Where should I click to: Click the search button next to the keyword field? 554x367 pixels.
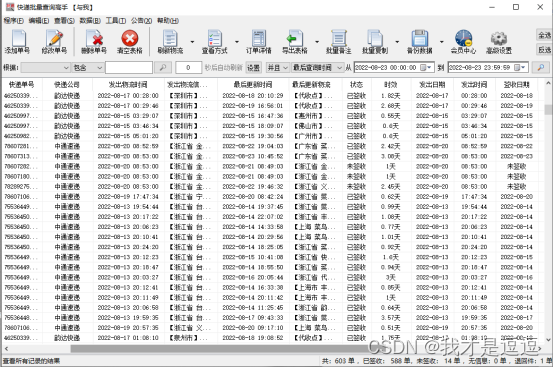click(x=163, y=67)
